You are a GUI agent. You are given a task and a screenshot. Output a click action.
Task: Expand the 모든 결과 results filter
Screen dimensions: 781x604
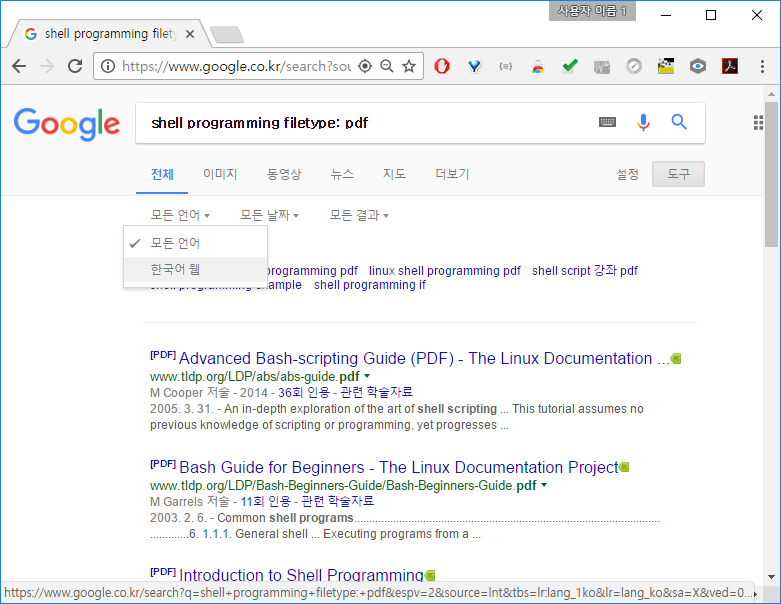[x=359, y=215]
